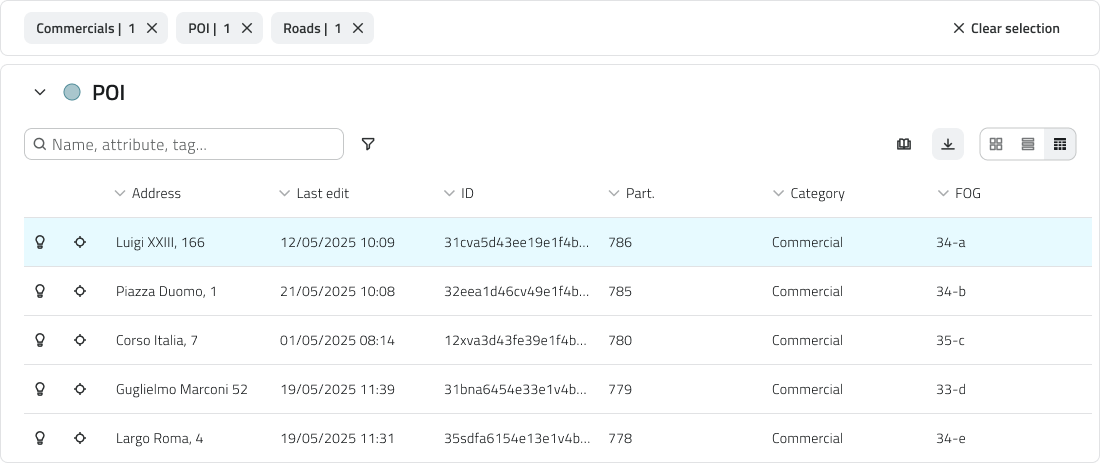Image resolution: width=1100 pixels, height=463 pixels.
Task: Collapse the POI section chevron
Action: point(40,93)
